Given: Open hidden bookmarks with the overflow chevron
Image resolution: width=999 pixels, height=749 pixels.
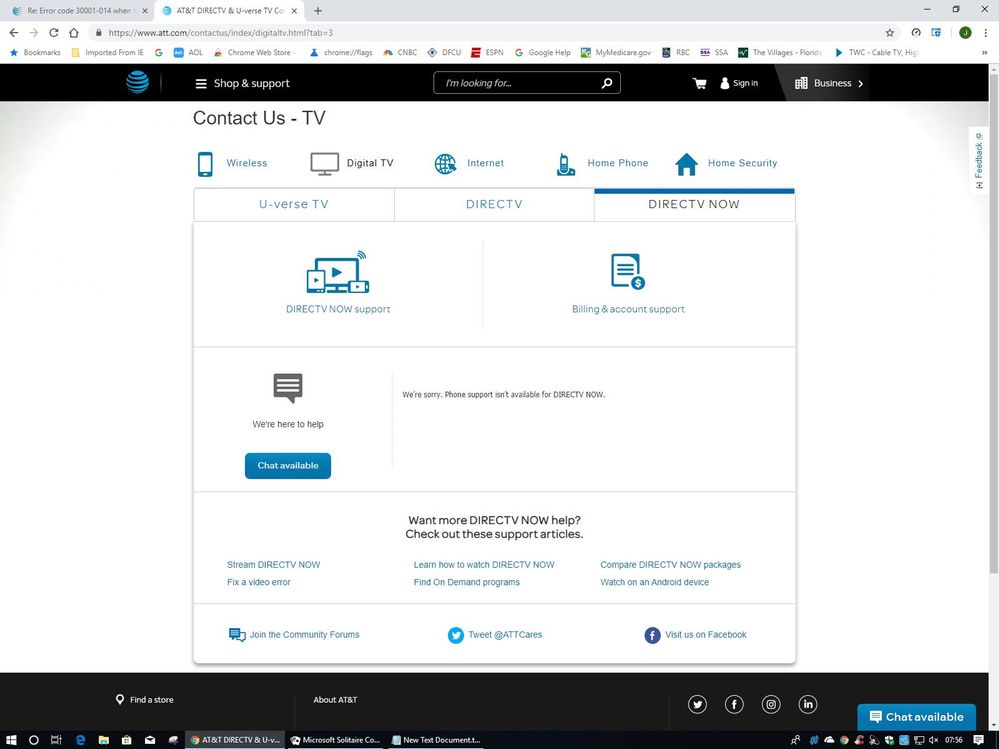Looking at the screenshot, I should click(x=986, y=52).
